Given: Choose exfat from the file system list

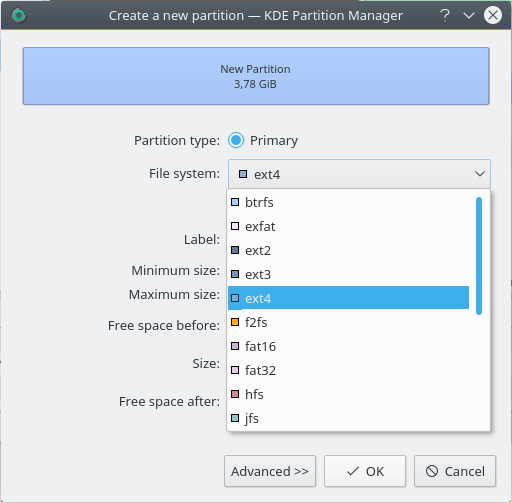Looking at the screenshot, I should coord(348,226).
